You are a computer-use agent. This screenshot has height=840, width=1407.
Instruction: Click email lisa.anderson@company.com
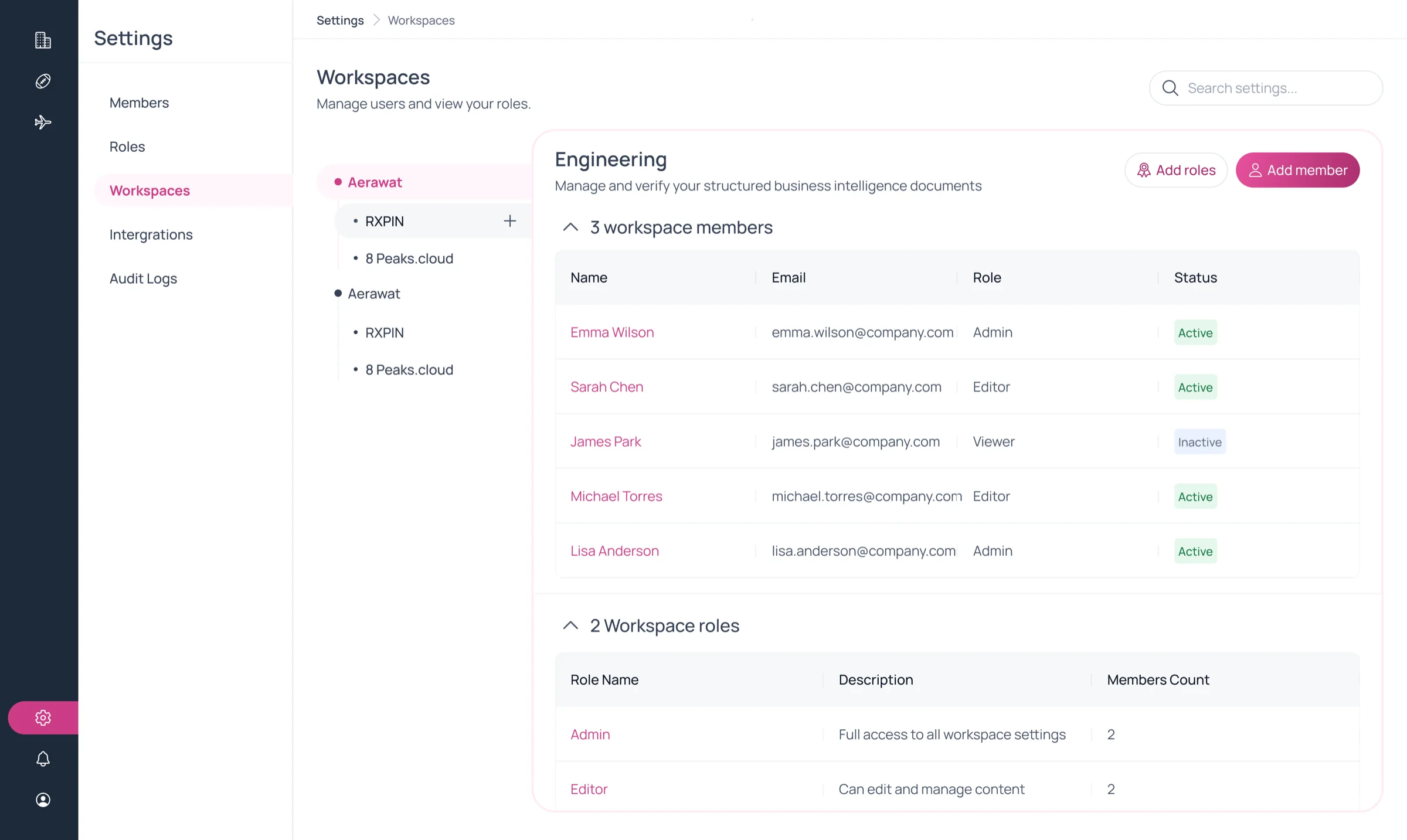point(864,550)
